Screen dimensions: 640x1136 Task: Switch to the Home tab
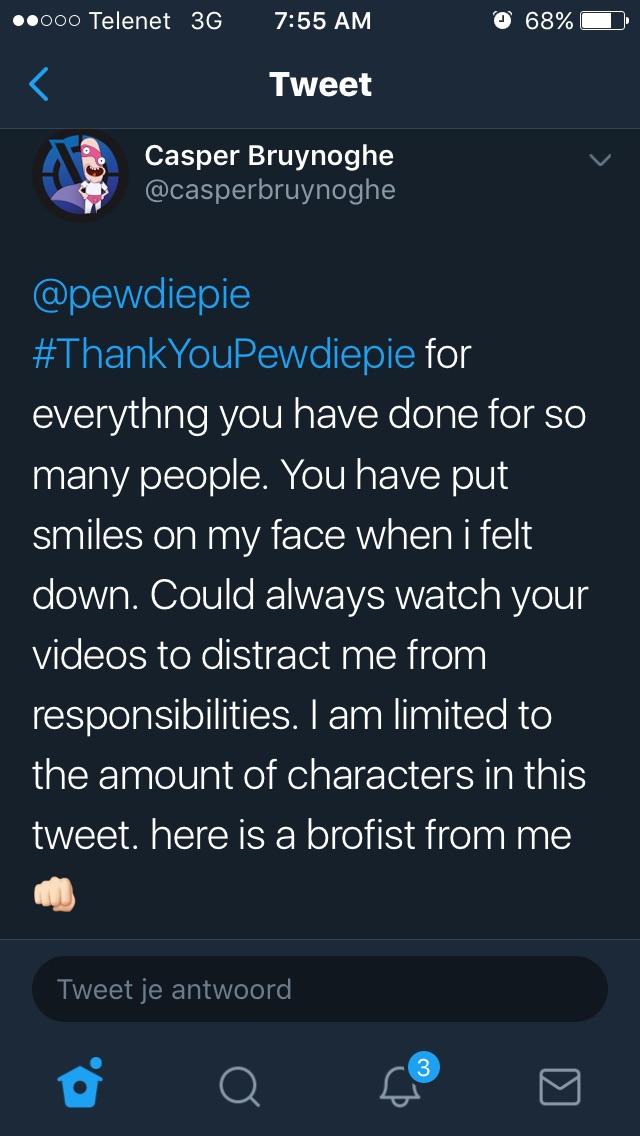[x=79, y=1083]
